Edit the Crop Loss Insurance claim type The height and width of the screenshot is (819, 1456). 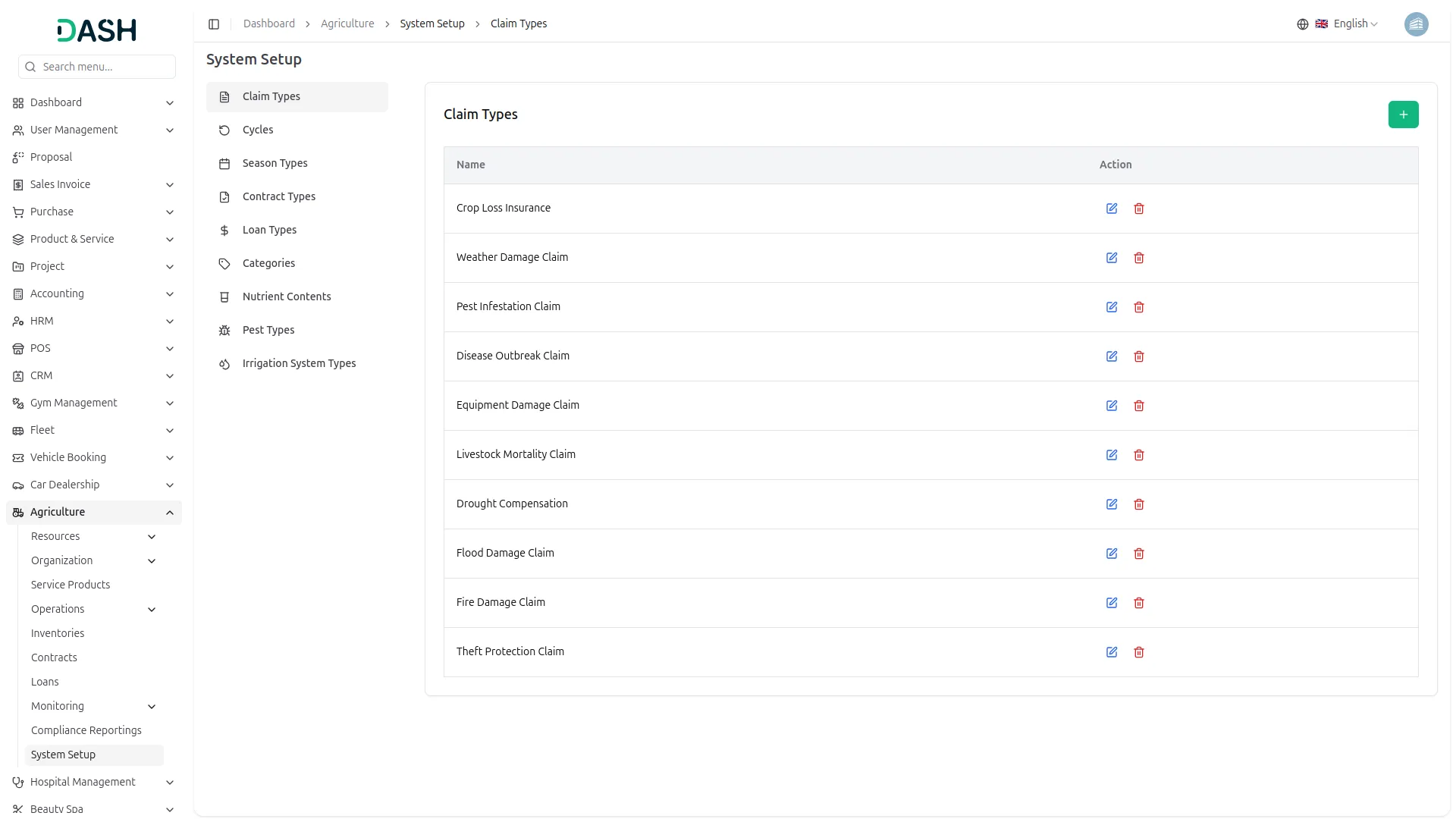click(1112, 209)
